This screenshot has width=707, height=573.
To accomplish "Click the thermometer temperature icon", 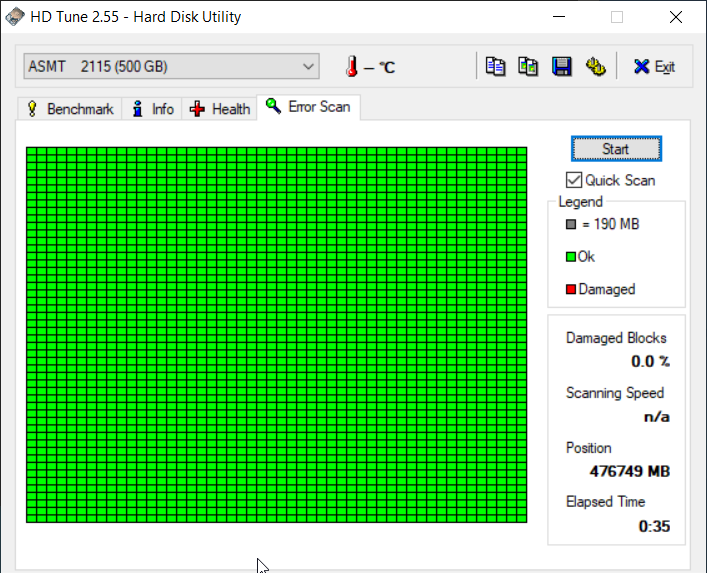I will point(352,66).
